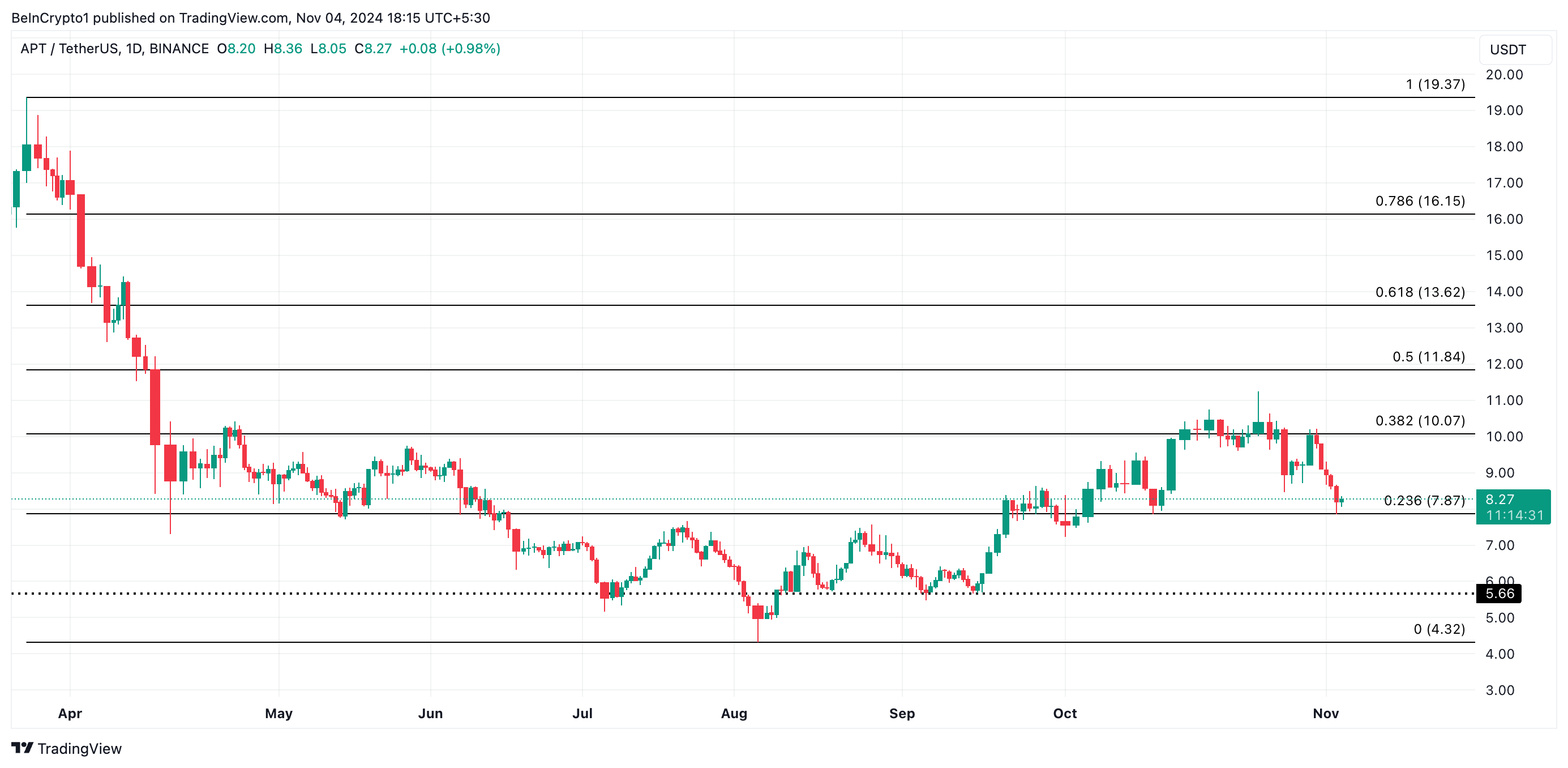The width and height of the screenshot is (1568, 768).
Task: Click the +0.08 (+0.98%) change value
Action: pyautogui.click(x=449, y=49)
